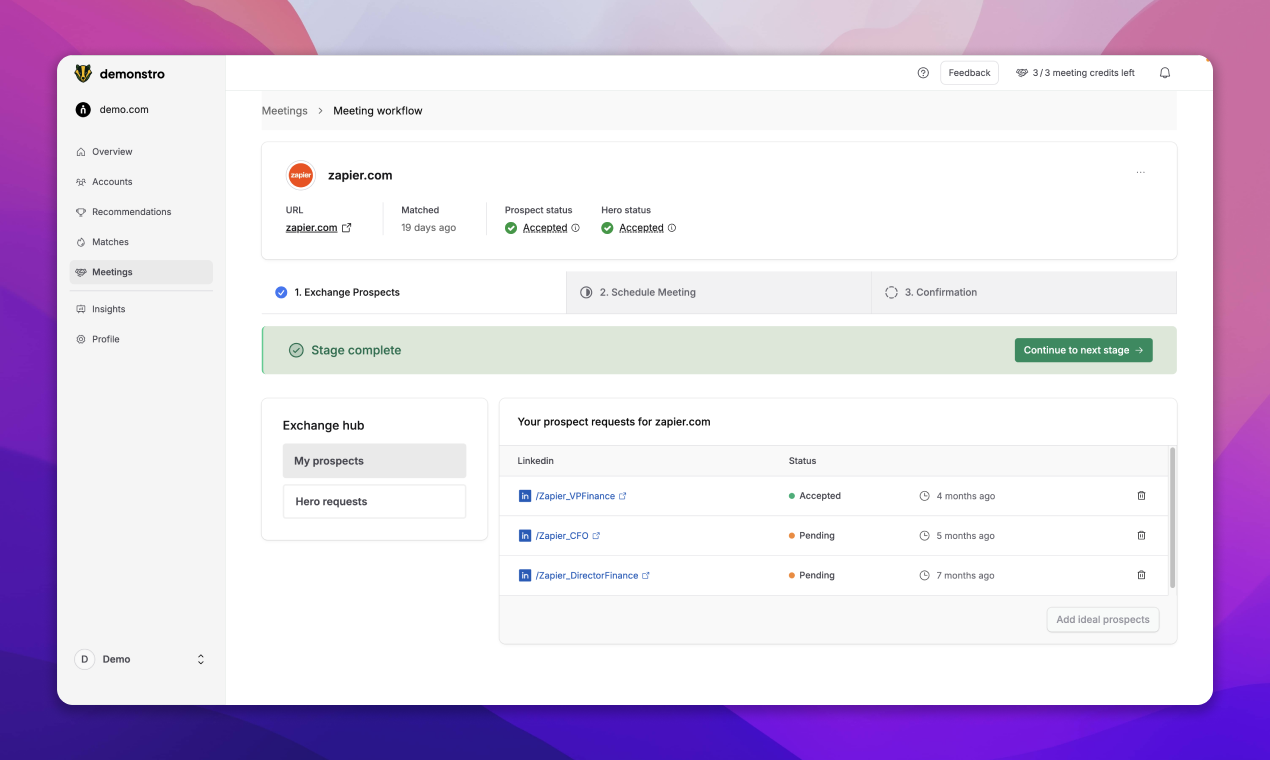Open Profile from the sidebar

coord(141,339)
